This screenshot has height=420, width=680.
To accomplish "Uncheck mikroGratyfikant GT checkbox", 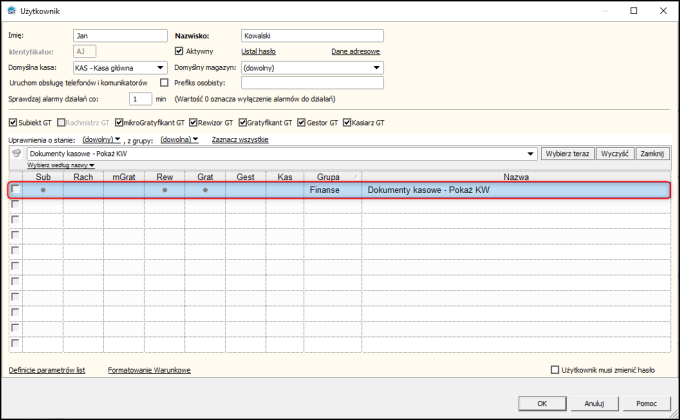I will coord(119,123).
